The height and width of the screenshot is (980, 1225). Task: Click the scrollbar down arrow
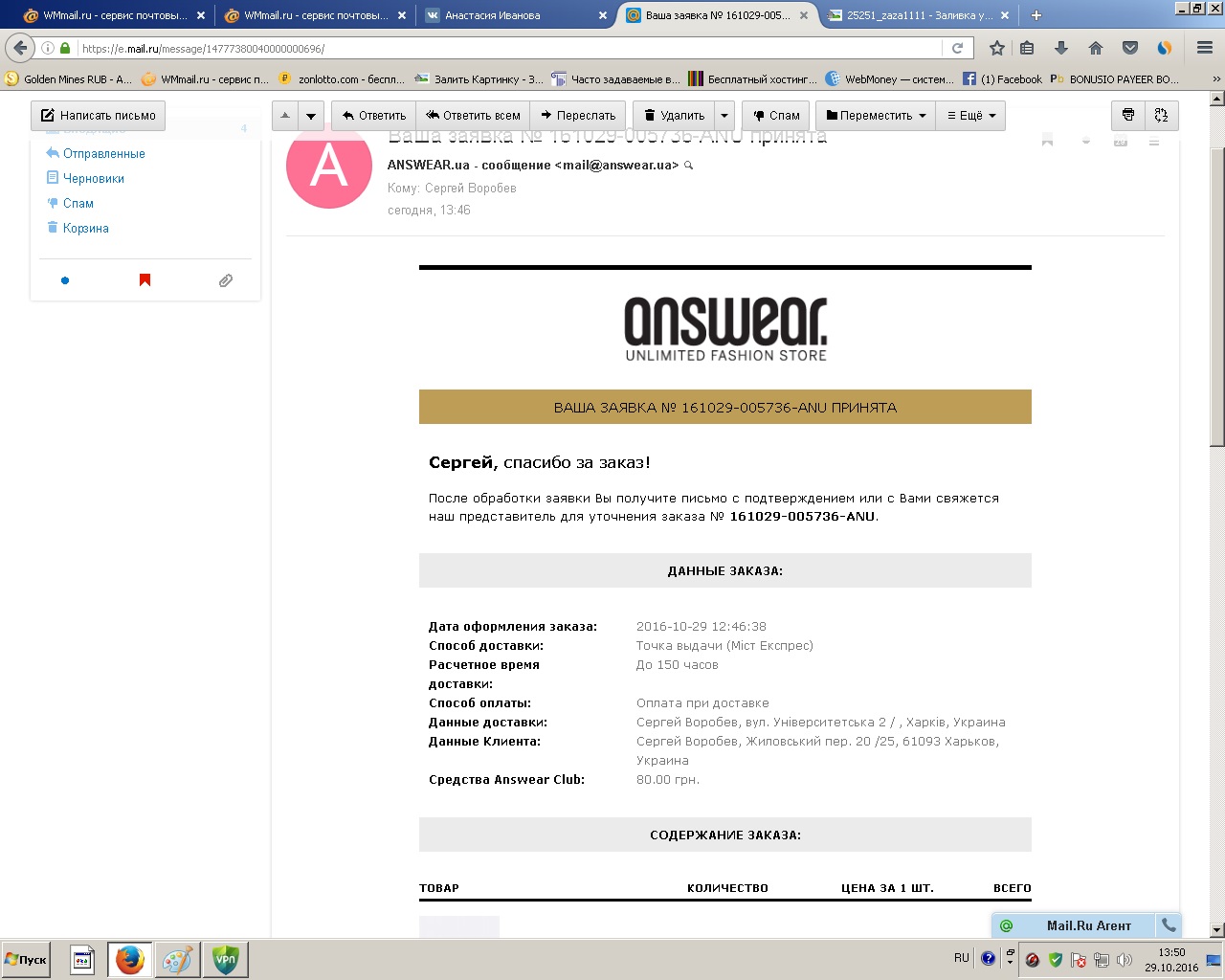1217,930
